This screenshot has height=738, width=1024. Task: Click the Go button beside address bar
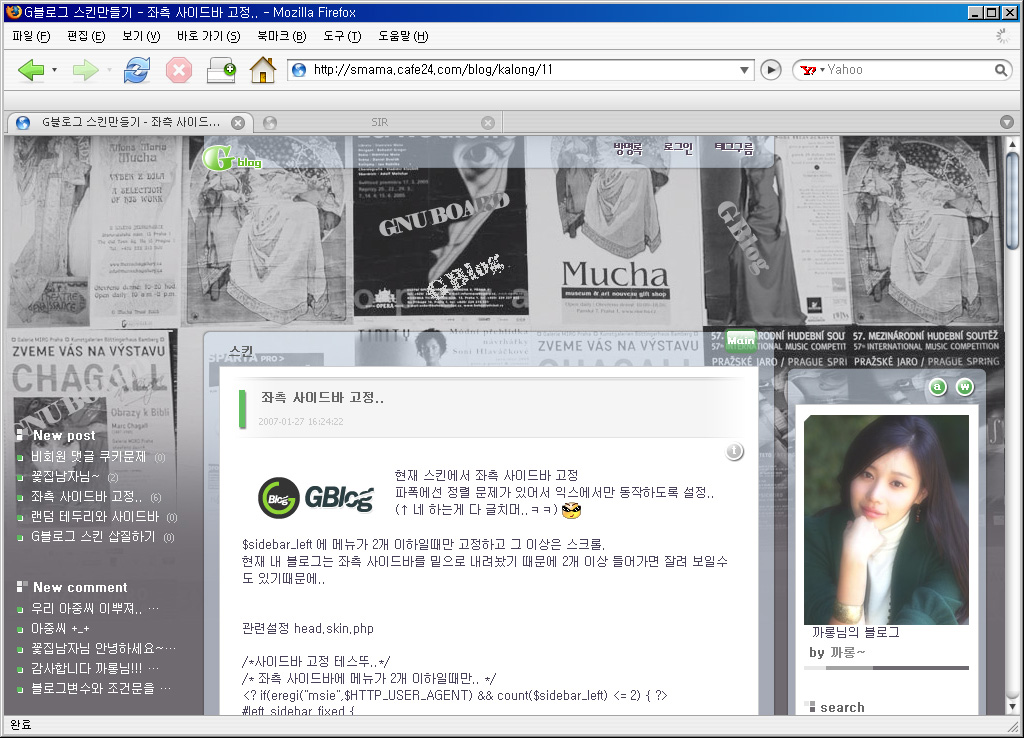(x=771, y=70)
